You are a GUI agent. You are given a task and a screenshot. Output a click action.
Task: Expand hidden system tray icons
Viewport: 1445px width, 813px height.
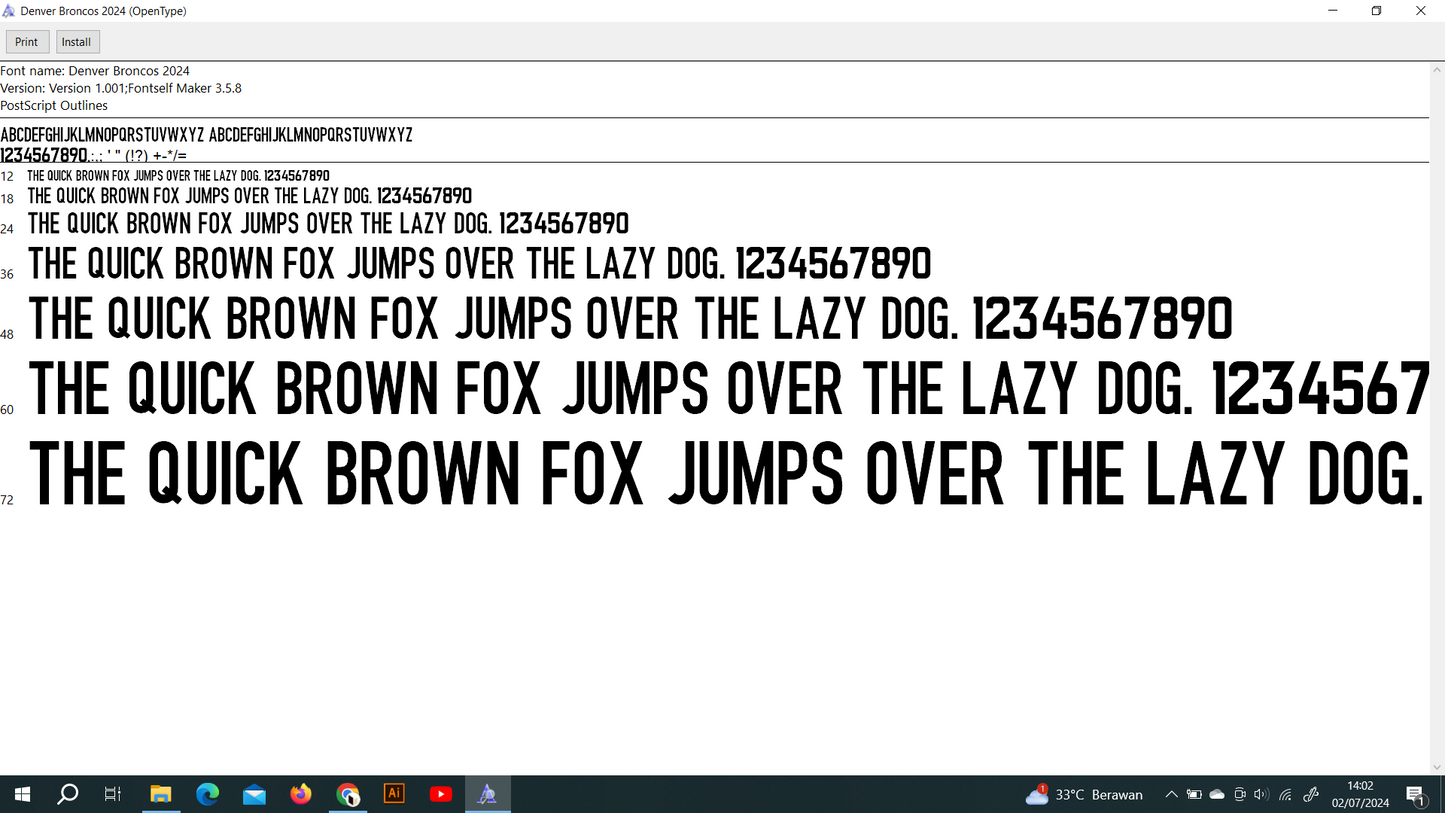[1171, 795]
